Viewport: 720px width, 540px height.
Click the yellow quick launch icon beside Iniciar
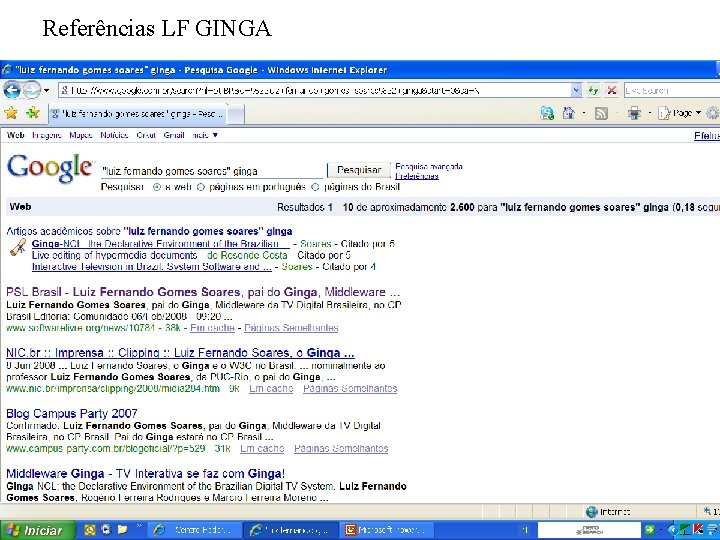coord(90,529)
